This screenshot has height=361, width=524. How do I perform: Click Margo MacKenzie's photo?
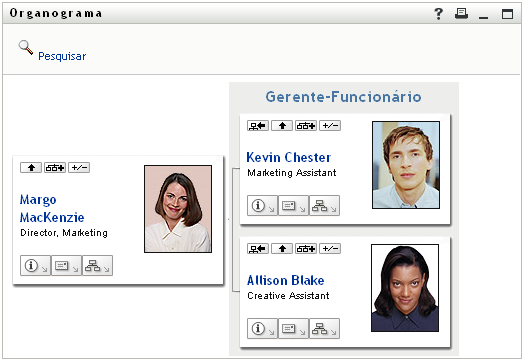(x=178, y=209)
